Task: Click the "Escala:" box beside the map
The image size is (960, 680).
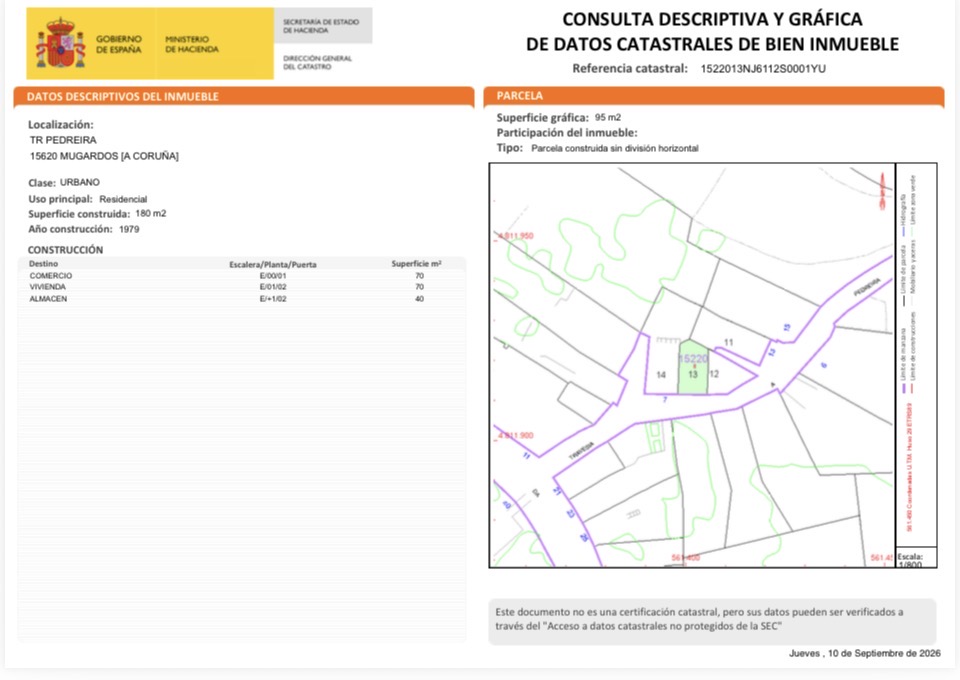Action: (x=917, y=557)
